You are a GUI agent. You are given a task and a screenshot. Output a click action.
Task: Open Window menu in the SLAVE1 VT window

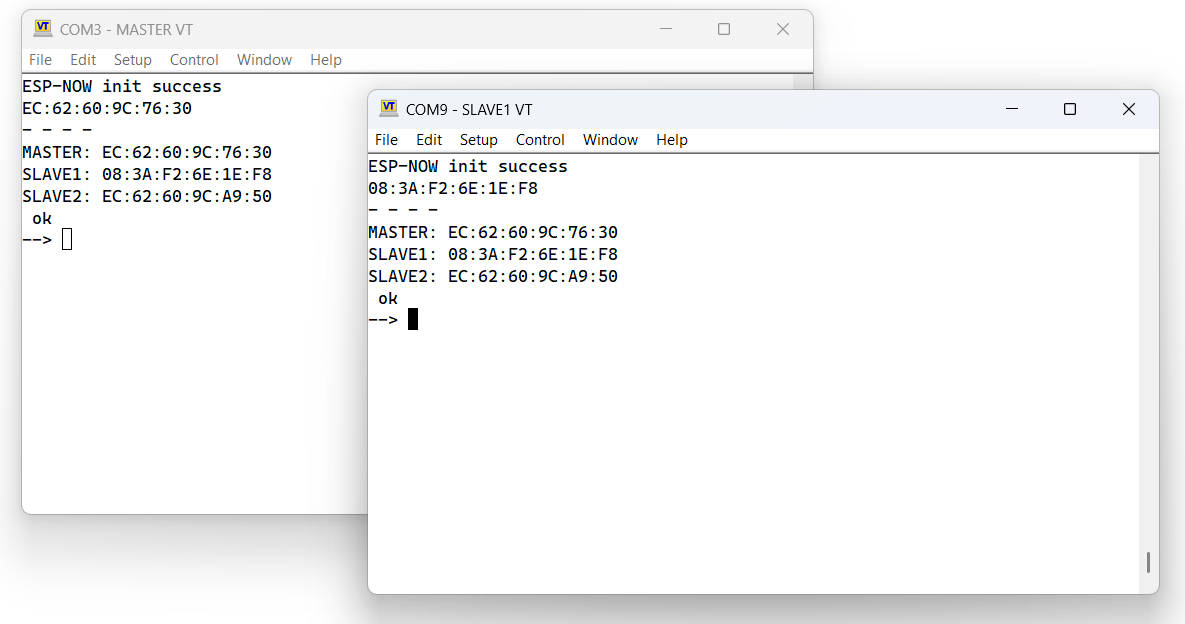point(610,140)
